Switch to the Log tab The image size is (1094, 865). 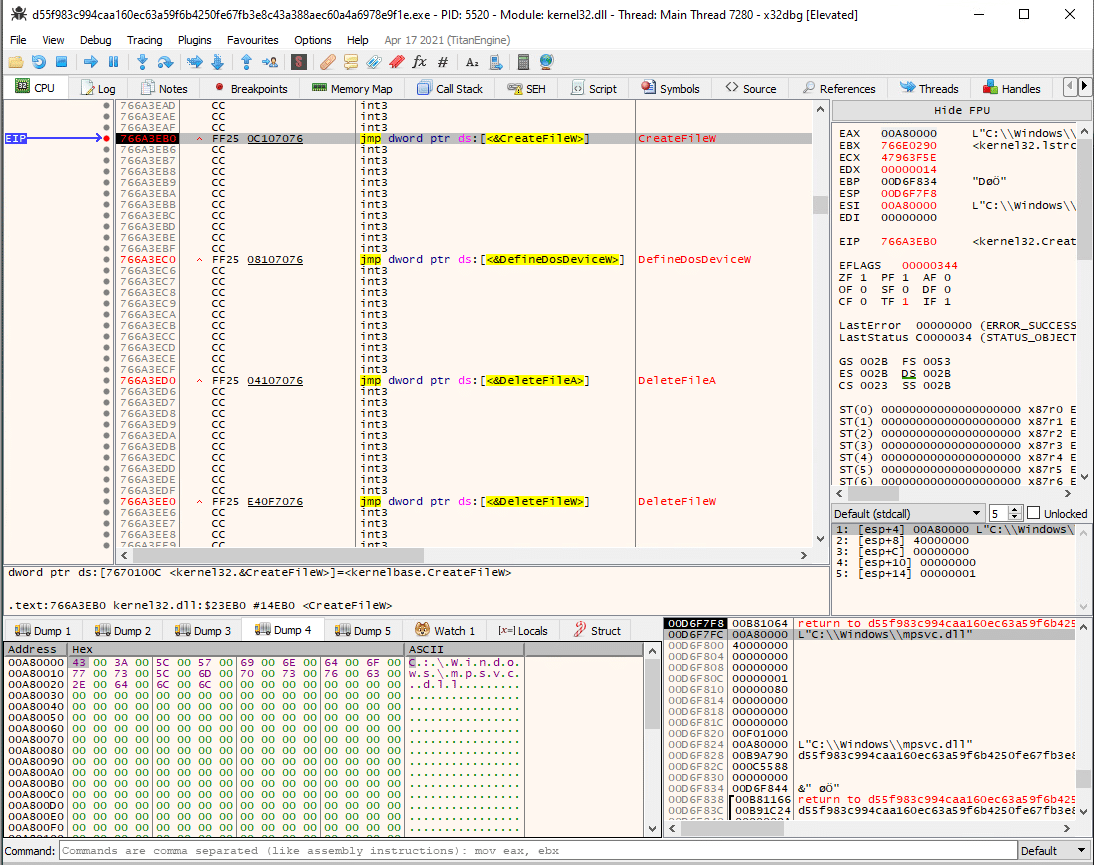click(x=98, y=89)
